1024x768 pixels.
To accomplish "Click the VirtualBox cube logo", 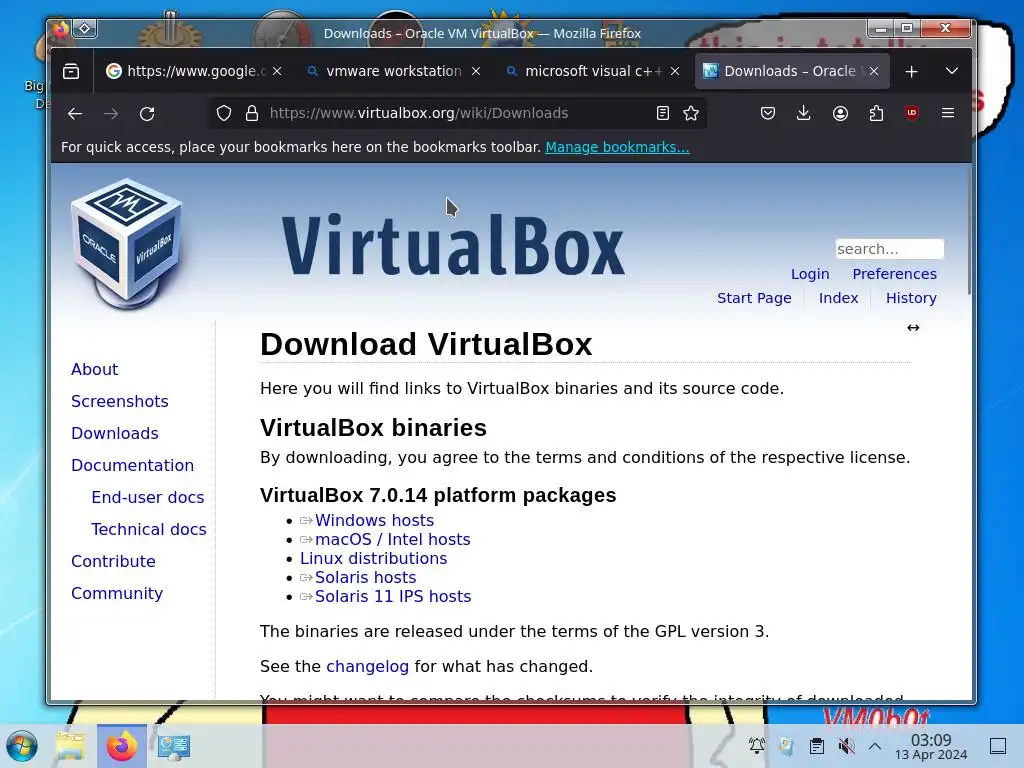I will [127, 244].
